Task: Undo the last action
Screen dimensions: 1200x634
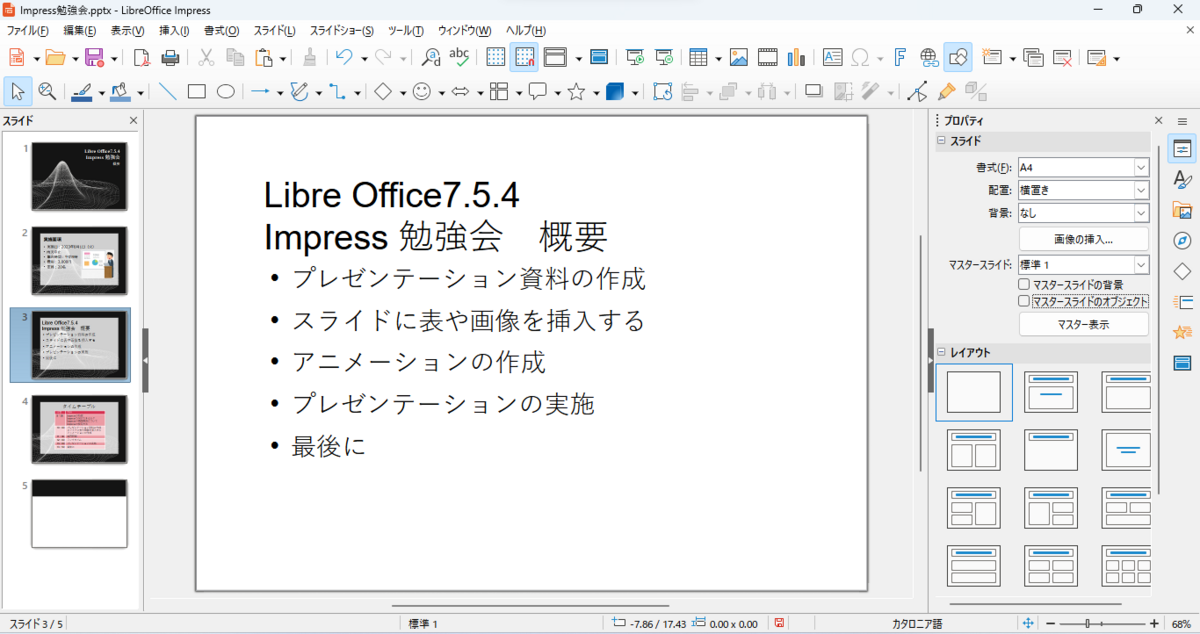Action: [344, 57]
